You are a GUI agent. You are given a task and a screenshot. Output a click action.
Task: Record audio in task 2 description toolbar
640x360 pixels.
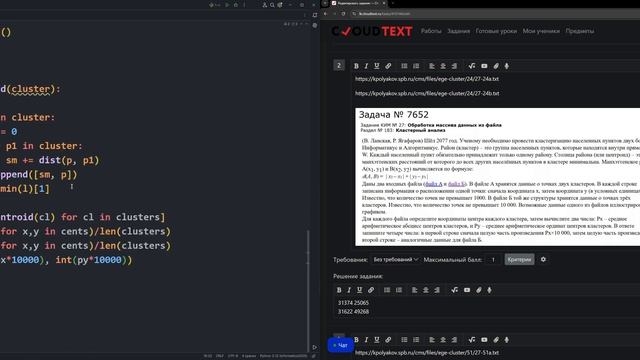click(x=507, y=66)
